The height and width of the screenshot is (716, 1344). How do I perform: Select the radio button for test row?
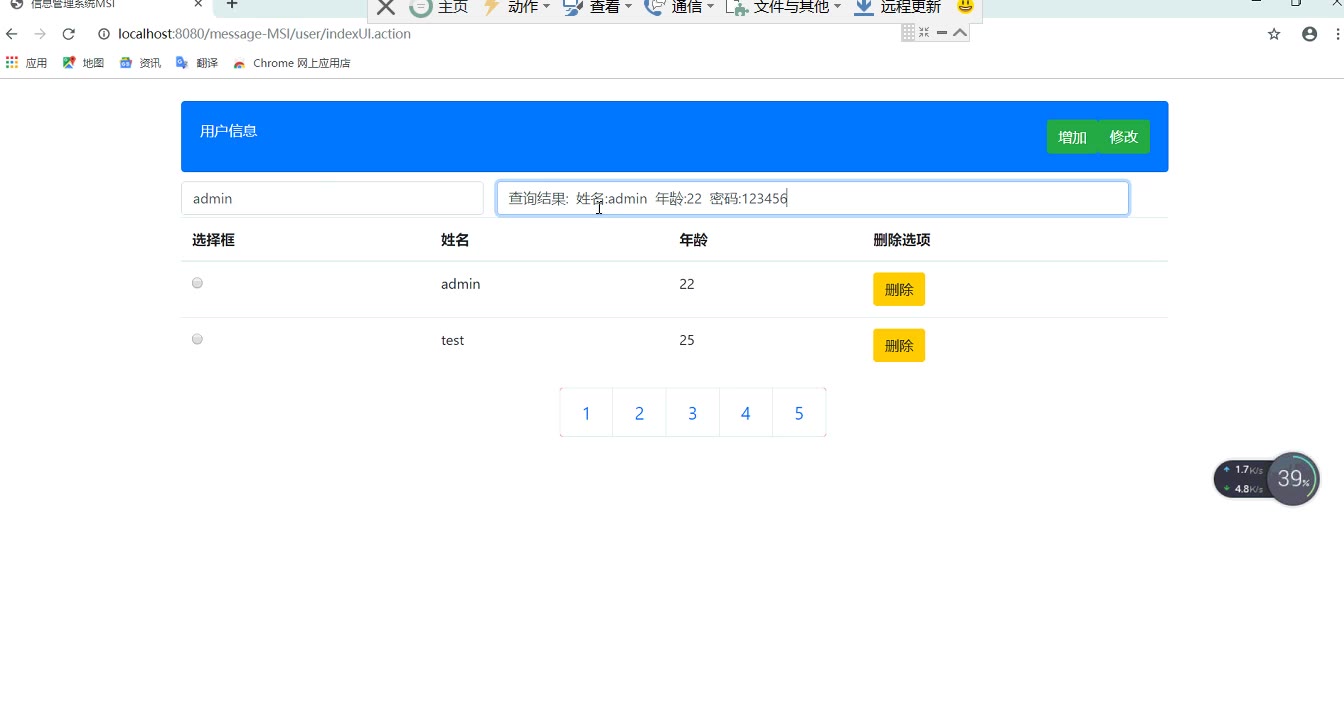point(197,339)
